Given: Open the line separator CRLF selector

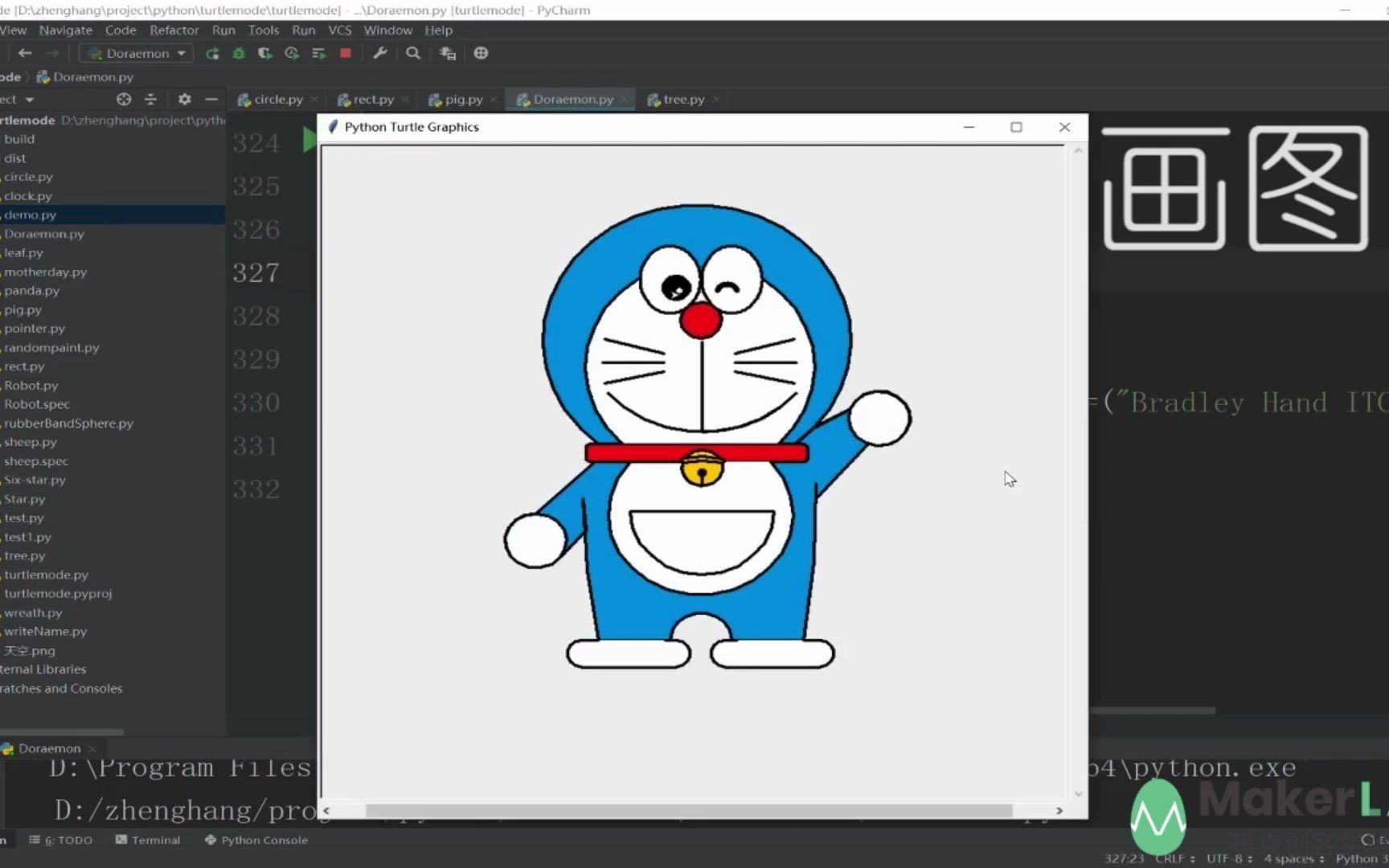Looking at the screenshot, I should tap(1174, 858).
